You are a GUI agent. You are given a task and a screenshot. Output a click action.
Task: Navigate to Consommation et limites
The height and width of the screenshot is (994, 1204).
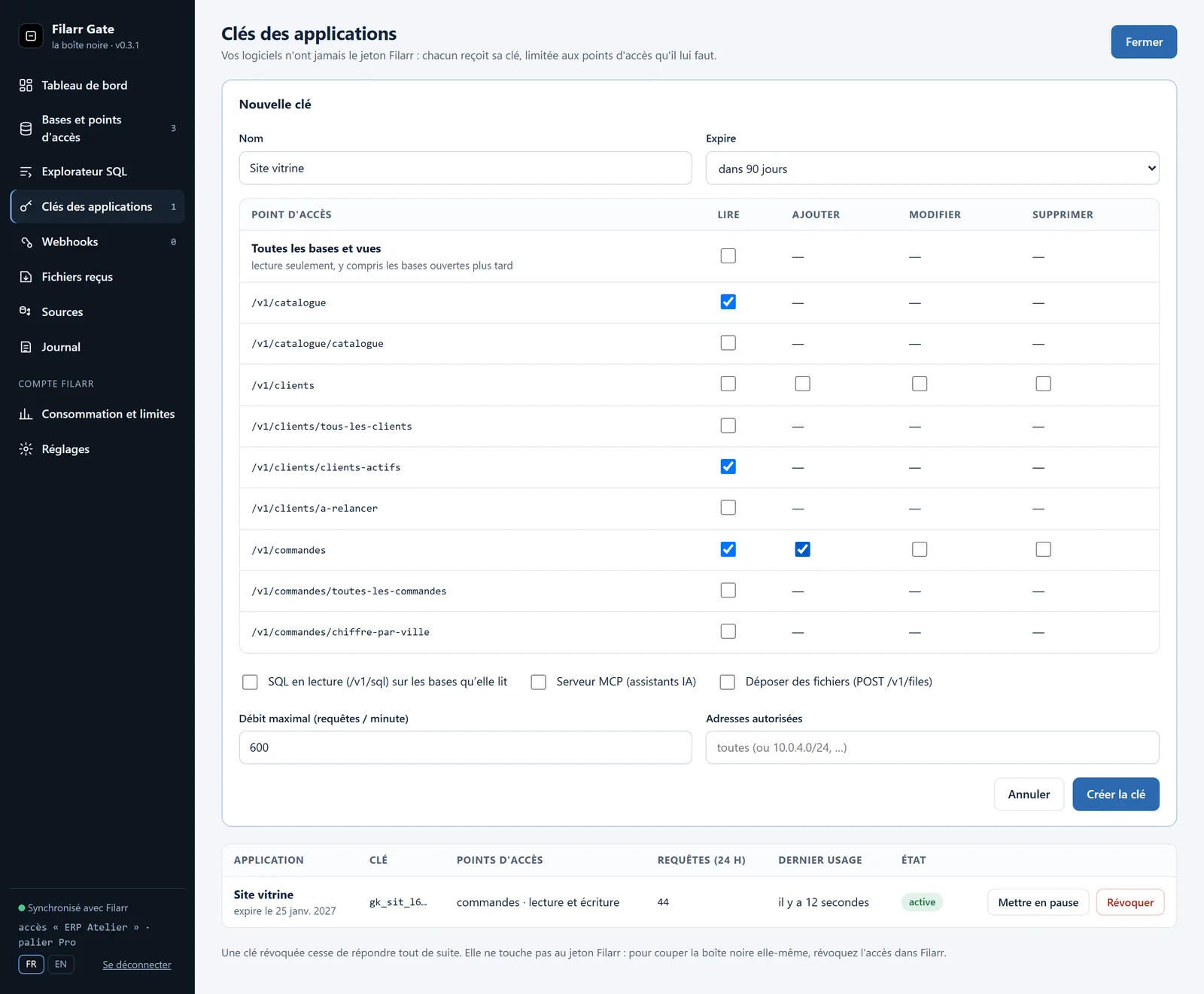[97, 414]
